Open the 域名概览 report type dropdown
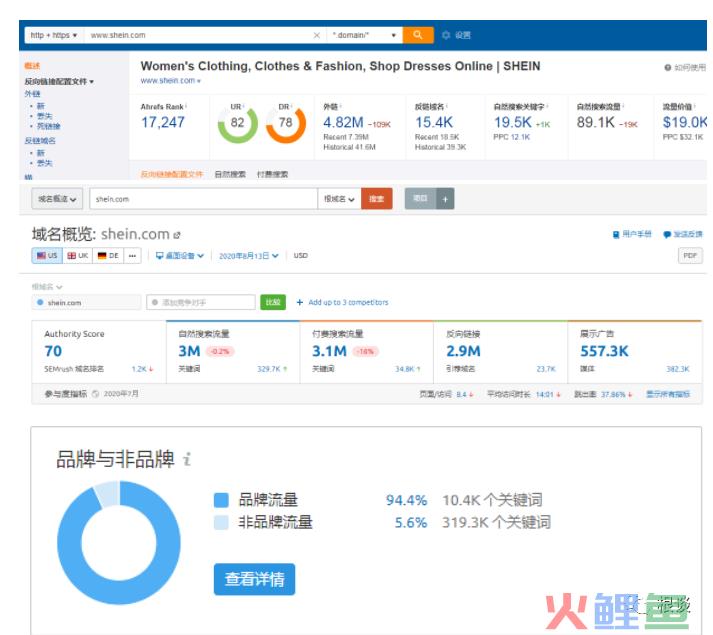This screenshot has height=635, width=713. (x=57, y=199)
